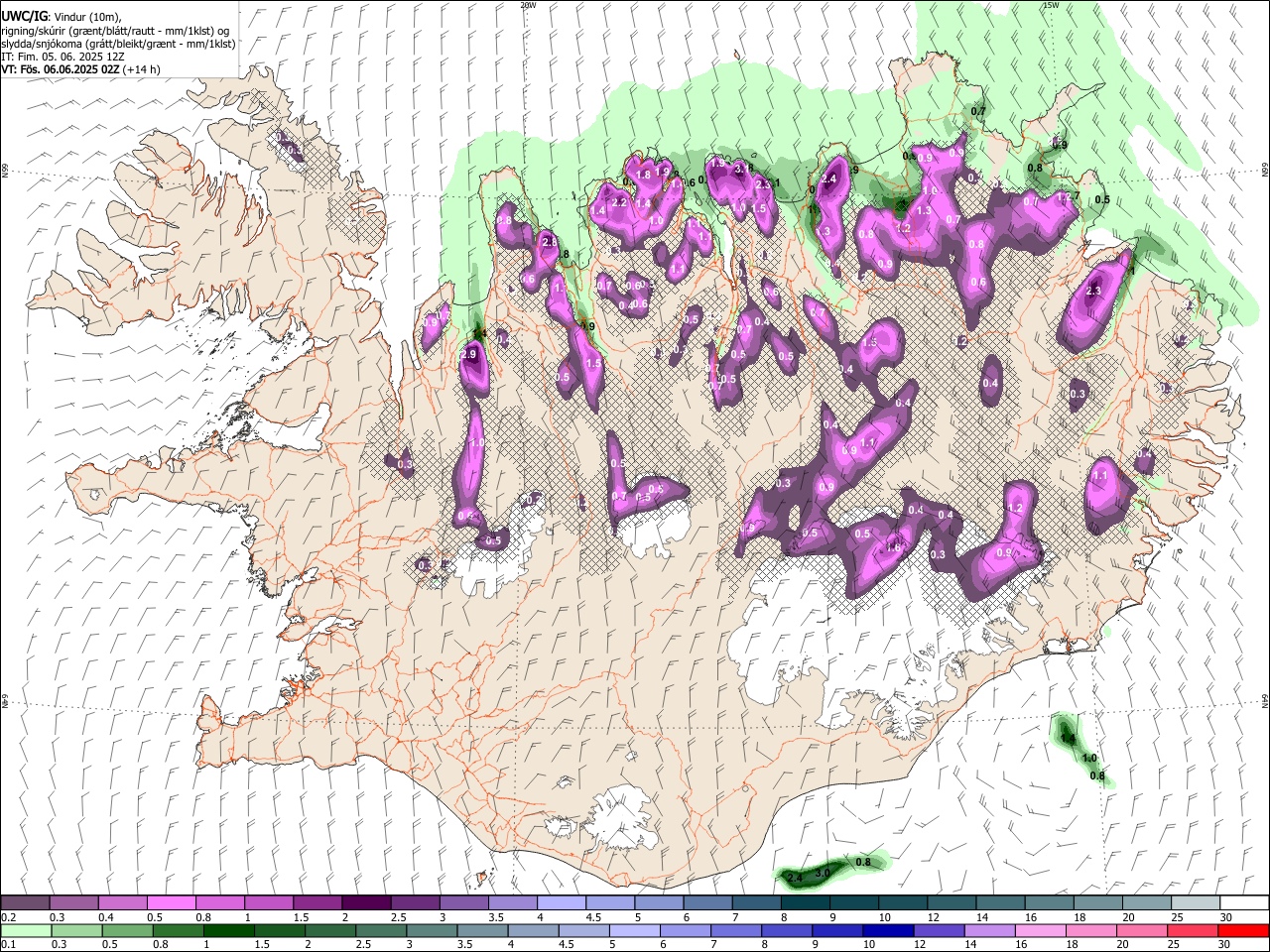Select the violet swatch labeled 12 in the lower legend row
Screen dimensions: 1270x952
(938, 930)
